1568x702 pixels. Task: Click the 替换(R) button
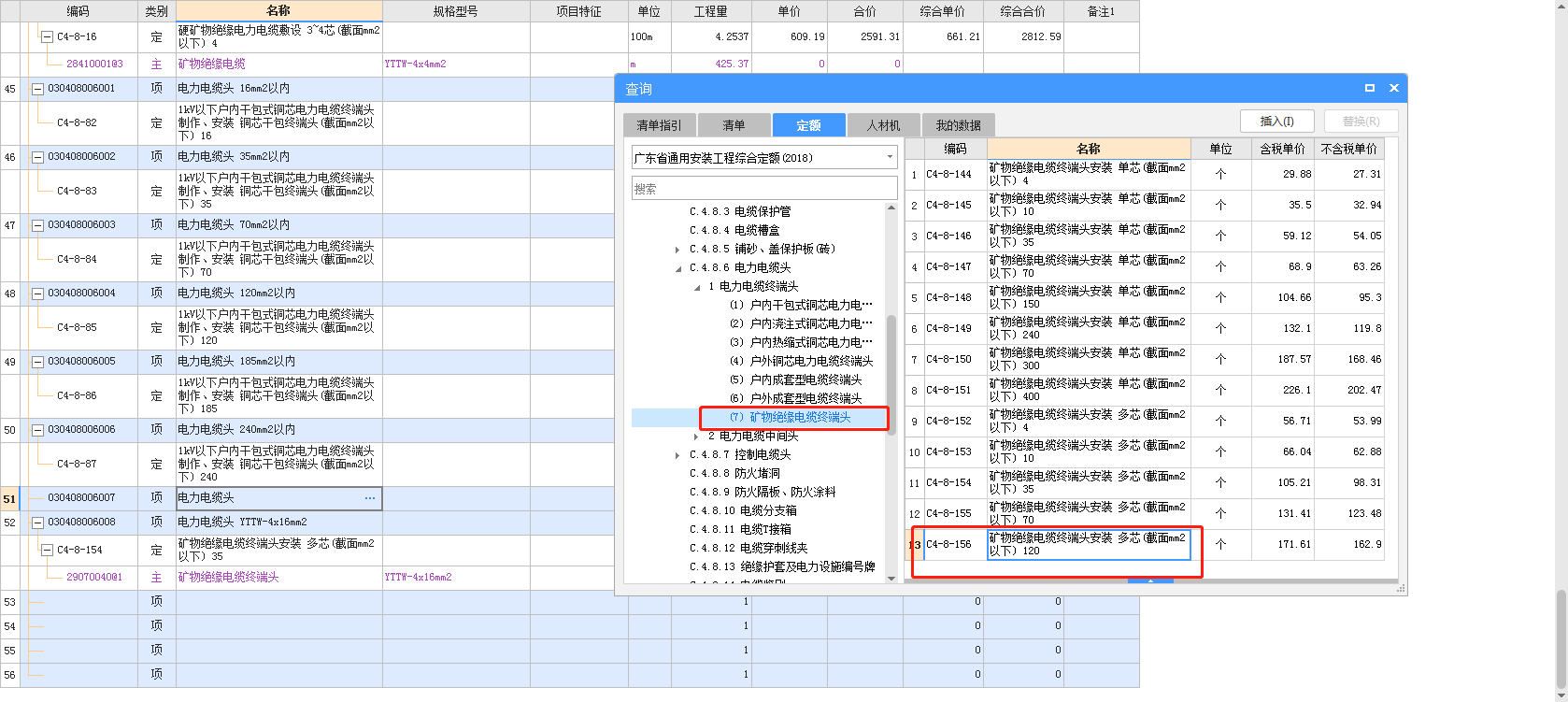1361,122
